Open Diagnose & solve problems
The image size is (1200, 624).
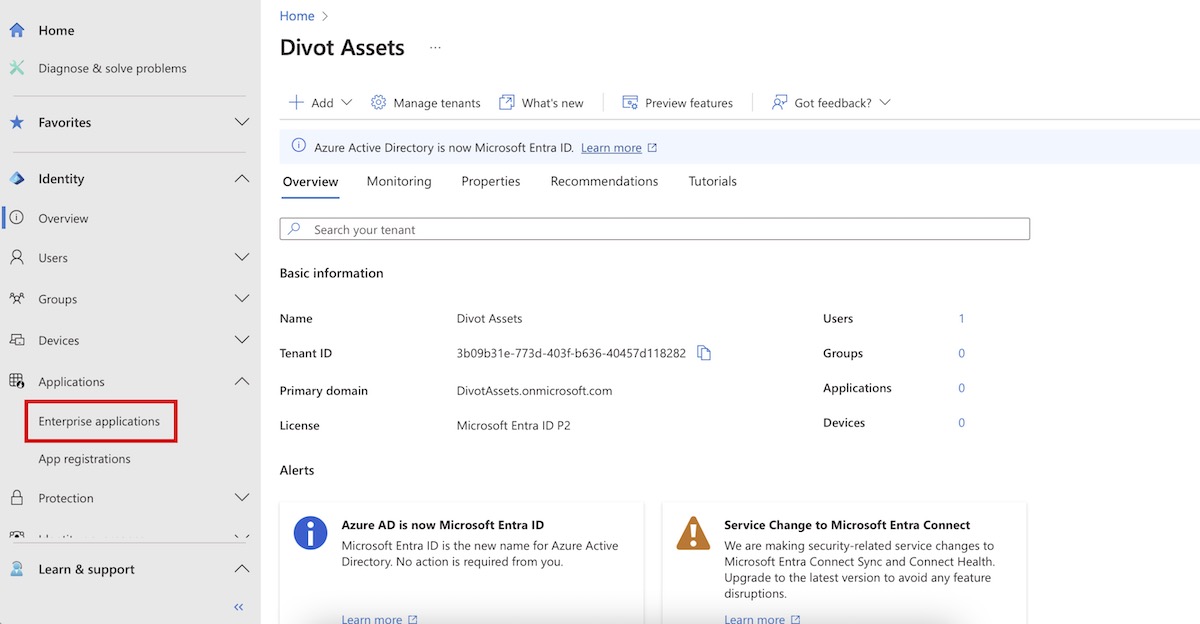112,68
